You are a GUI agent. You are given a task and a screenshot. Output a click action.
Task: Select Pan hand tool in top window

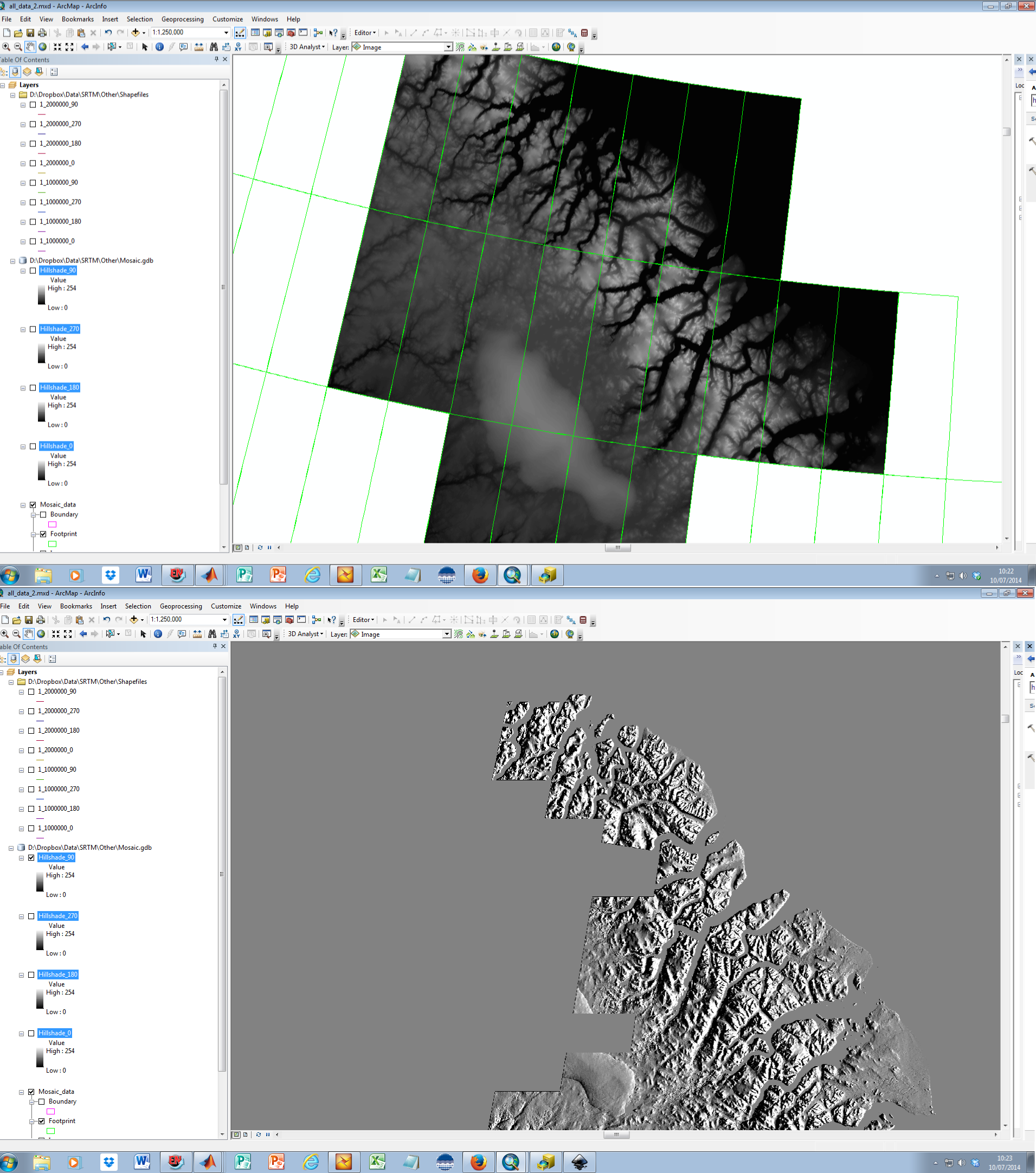tap(30, 47)
